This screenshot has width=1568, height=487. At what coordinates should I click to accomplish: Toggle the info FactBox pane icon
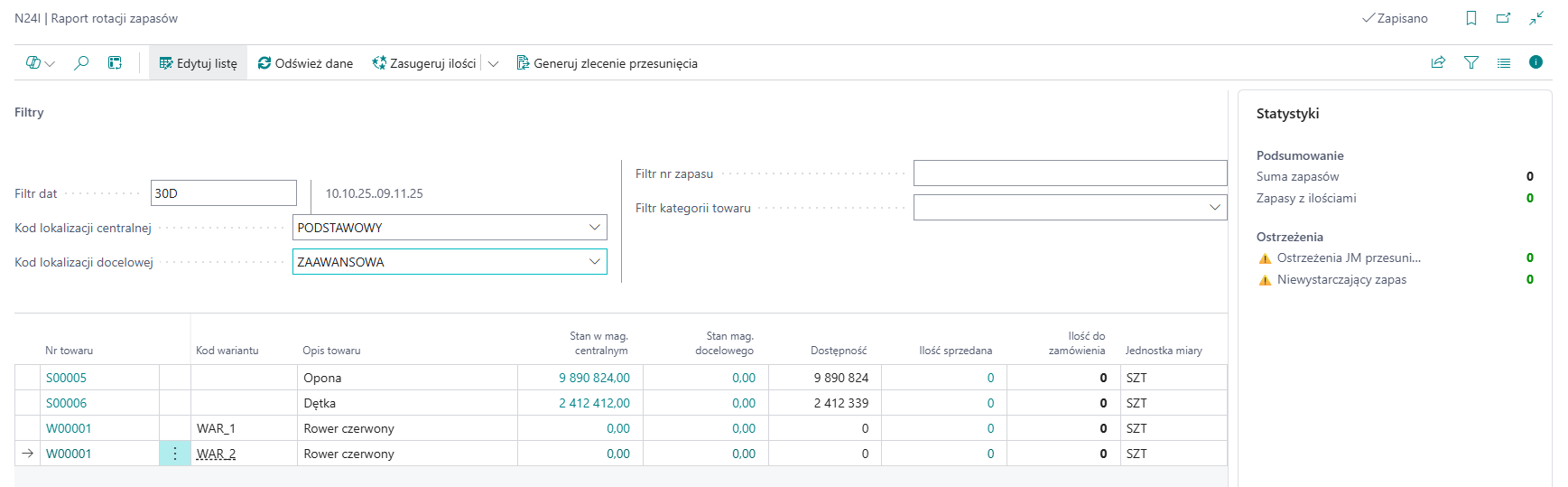tap(1536, 62)
